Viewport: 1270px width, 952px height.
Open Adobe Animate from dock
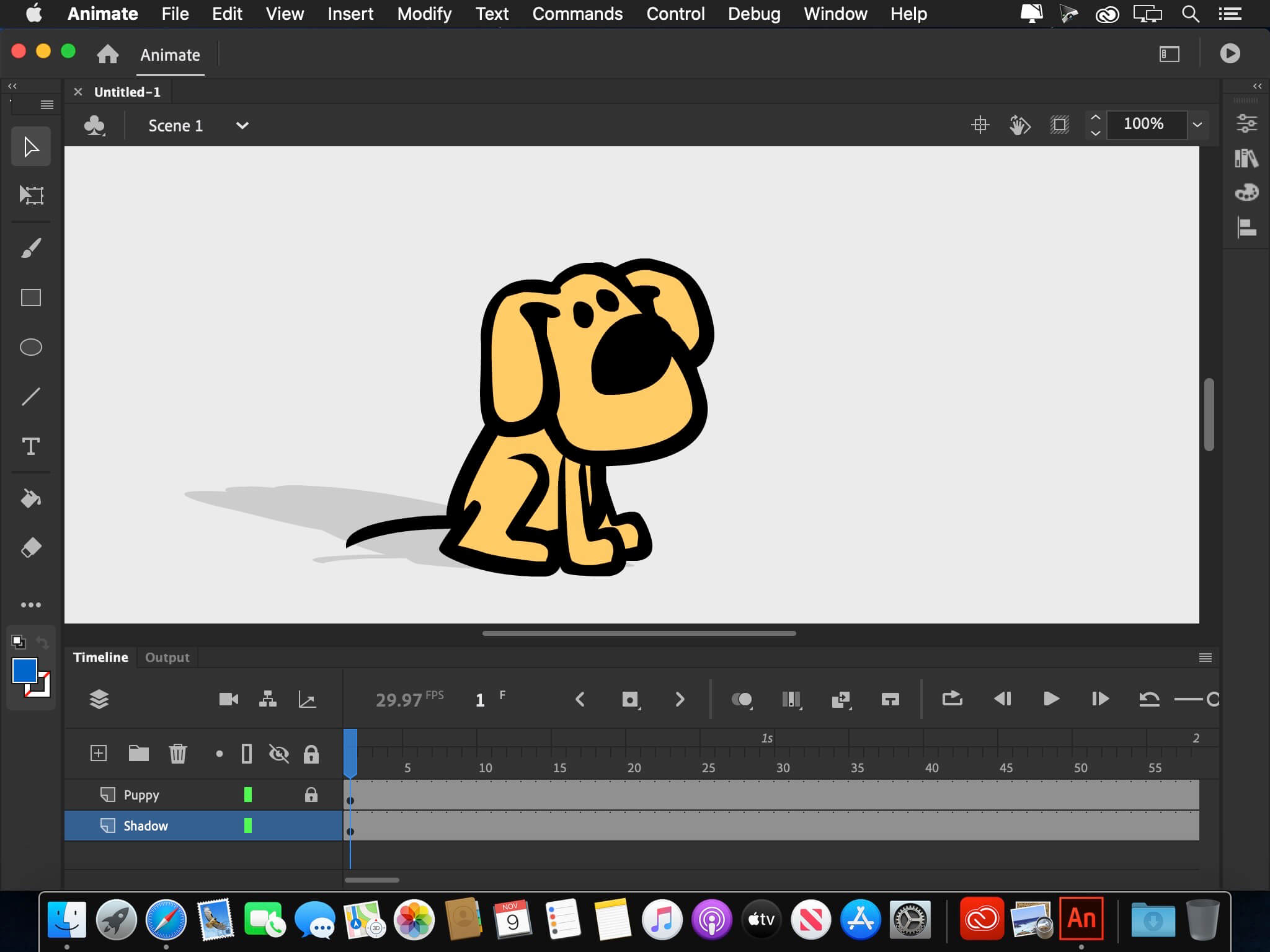1082,918
